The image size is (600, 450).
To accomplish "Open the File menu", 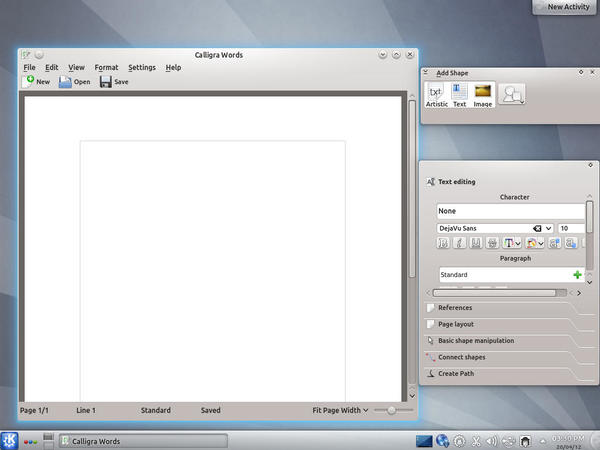I will [29, 68].
